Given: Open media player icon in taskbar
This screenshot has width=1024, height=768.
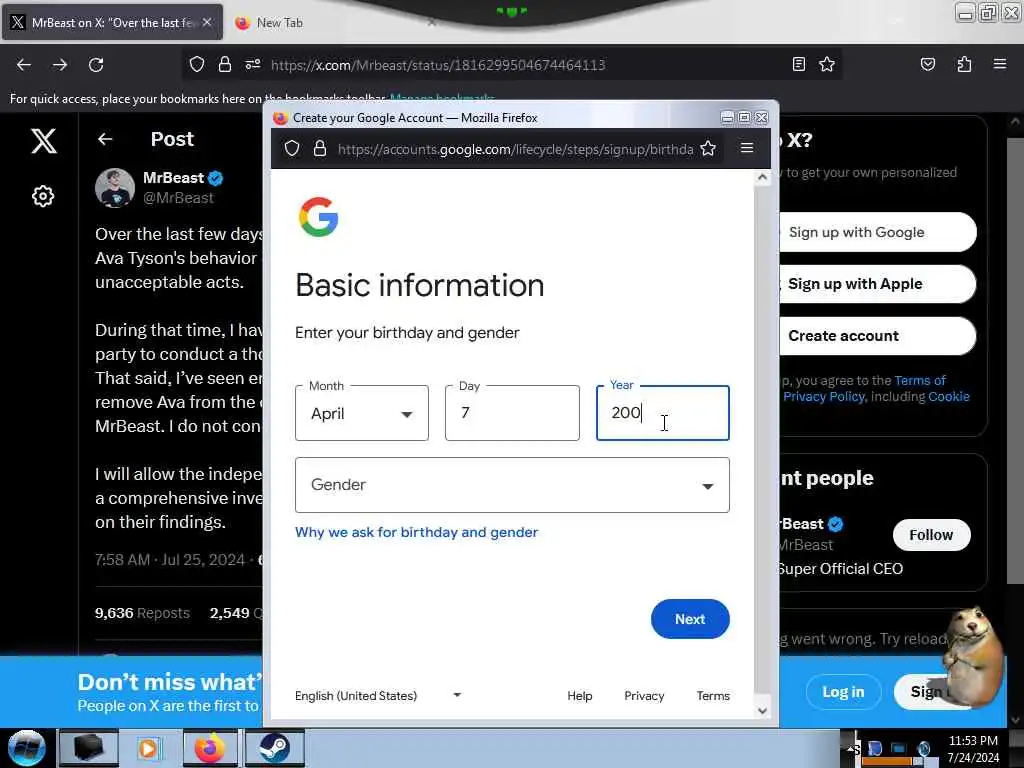Looking at the screenshot, I should point(148,748).
